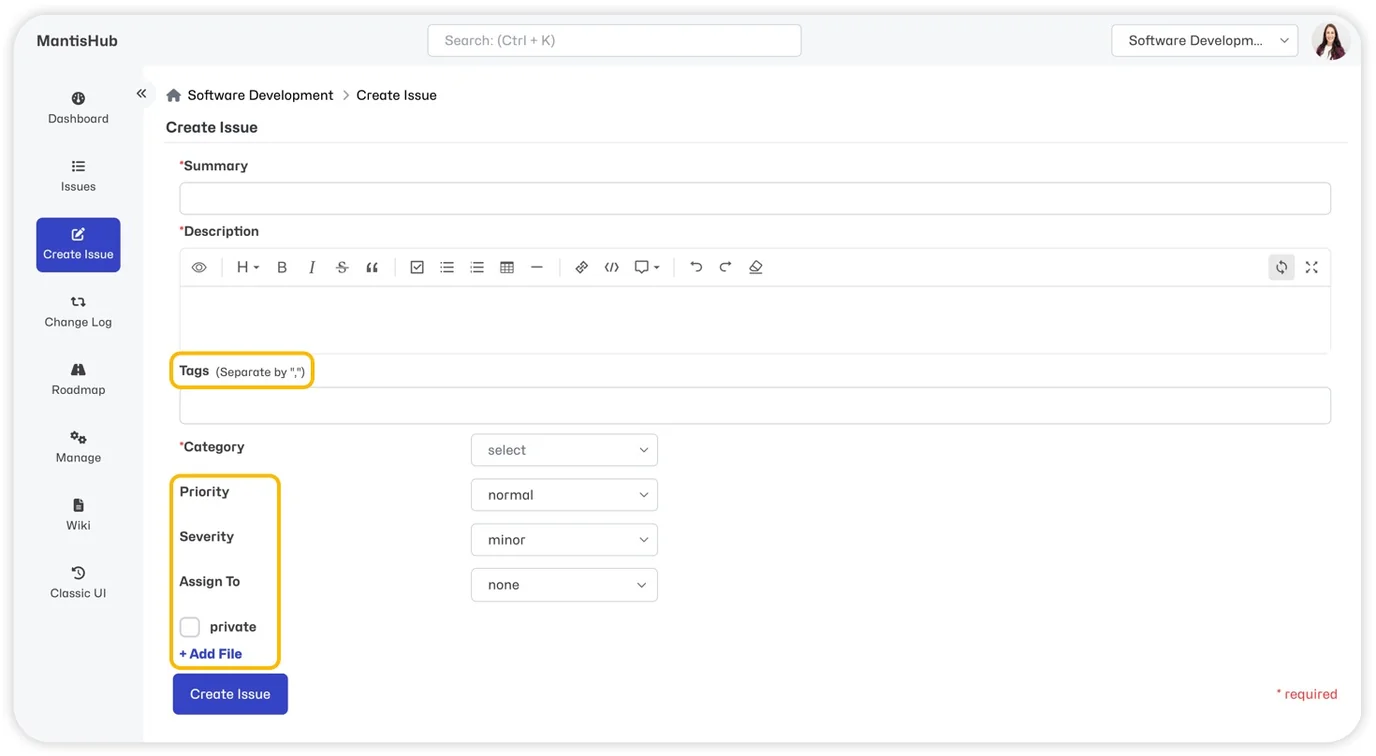This screenshot has height=756, width=1376.
Task: Click the Create Issue breadcrumb text
Action: (x=396, y=95)
